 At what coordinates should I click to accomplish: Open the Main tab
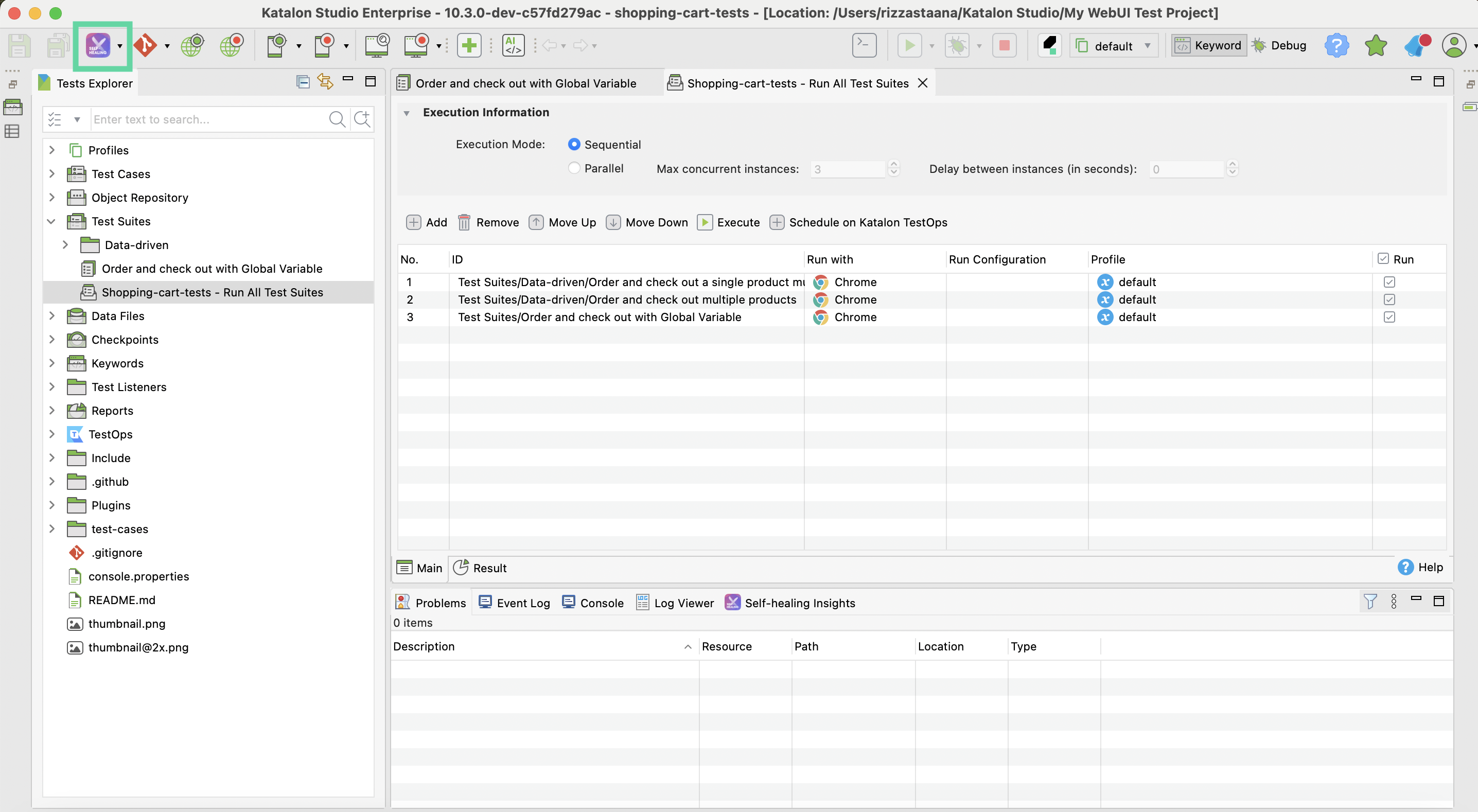420,568
